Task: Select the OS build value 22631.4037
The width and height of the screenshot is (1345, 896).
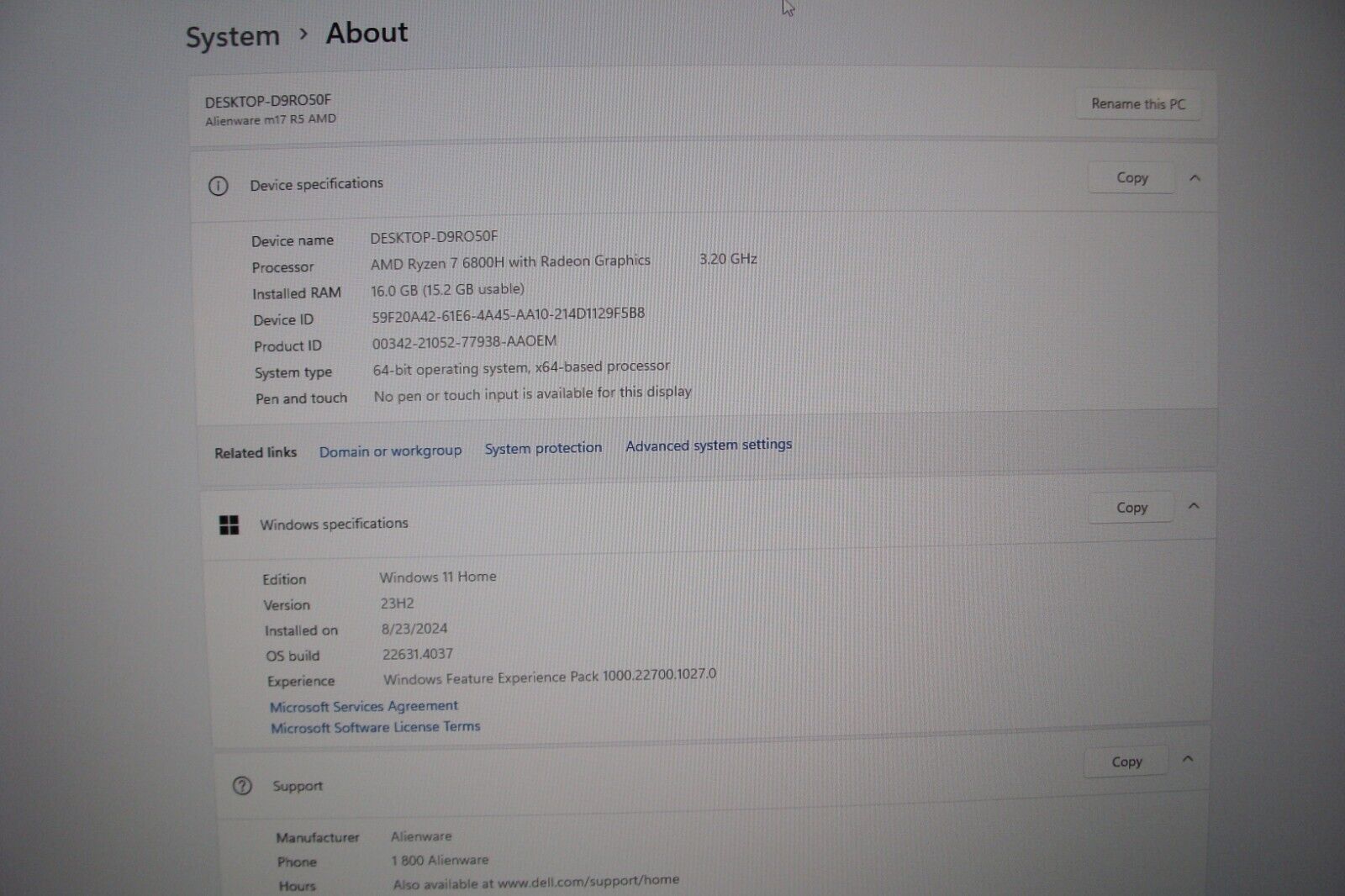Action: coord(418,653)
